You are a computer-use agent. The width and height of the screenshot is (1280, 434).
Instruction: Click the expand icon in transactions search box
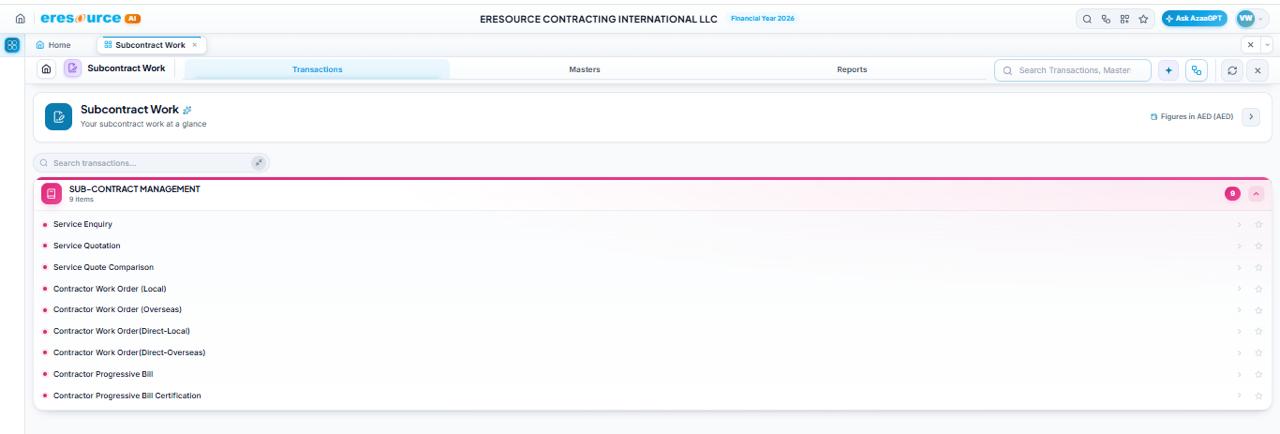tap(258, 162)
